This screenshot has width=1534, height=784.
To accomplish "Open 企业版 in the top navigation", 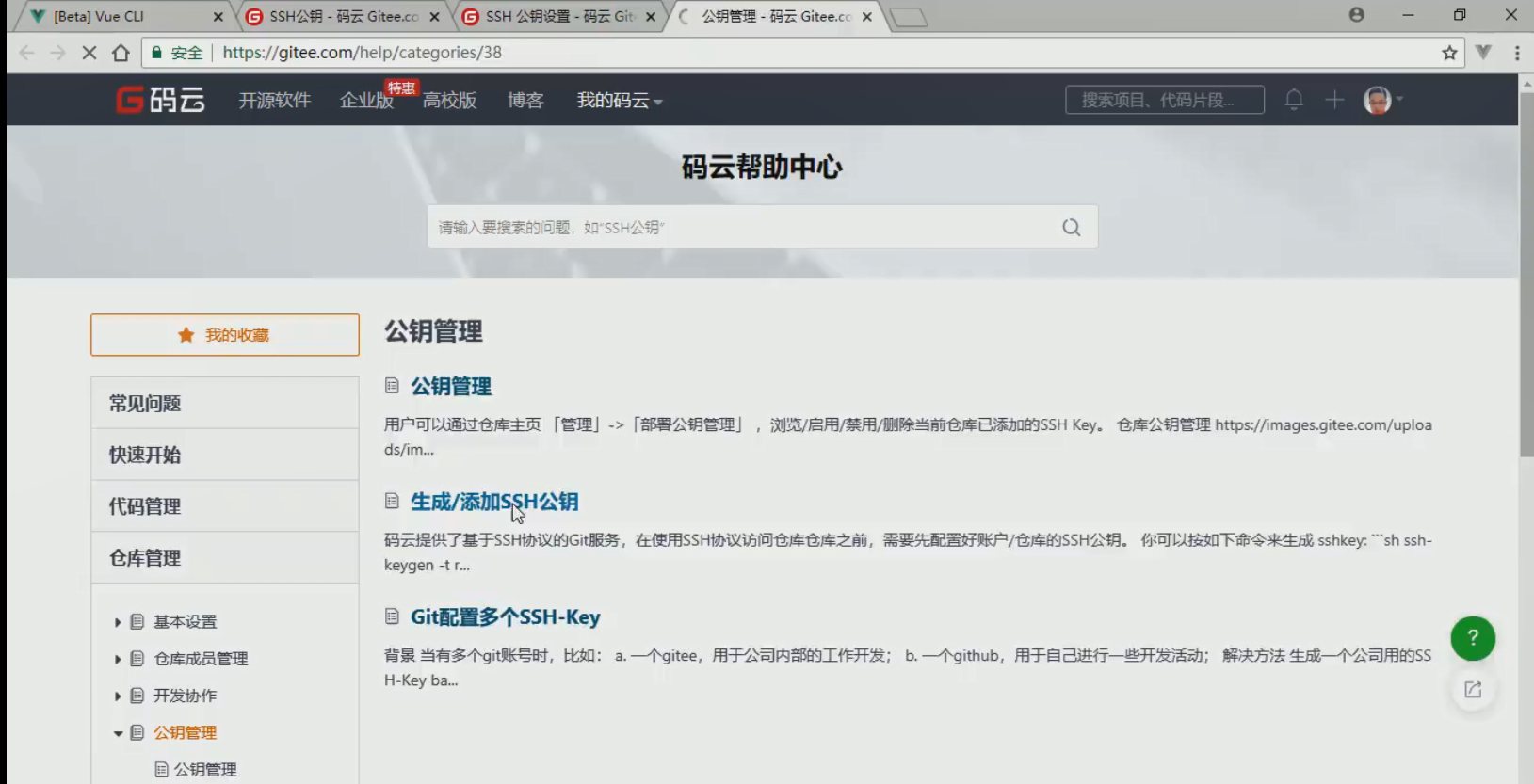I will click(x=366, y=100).
